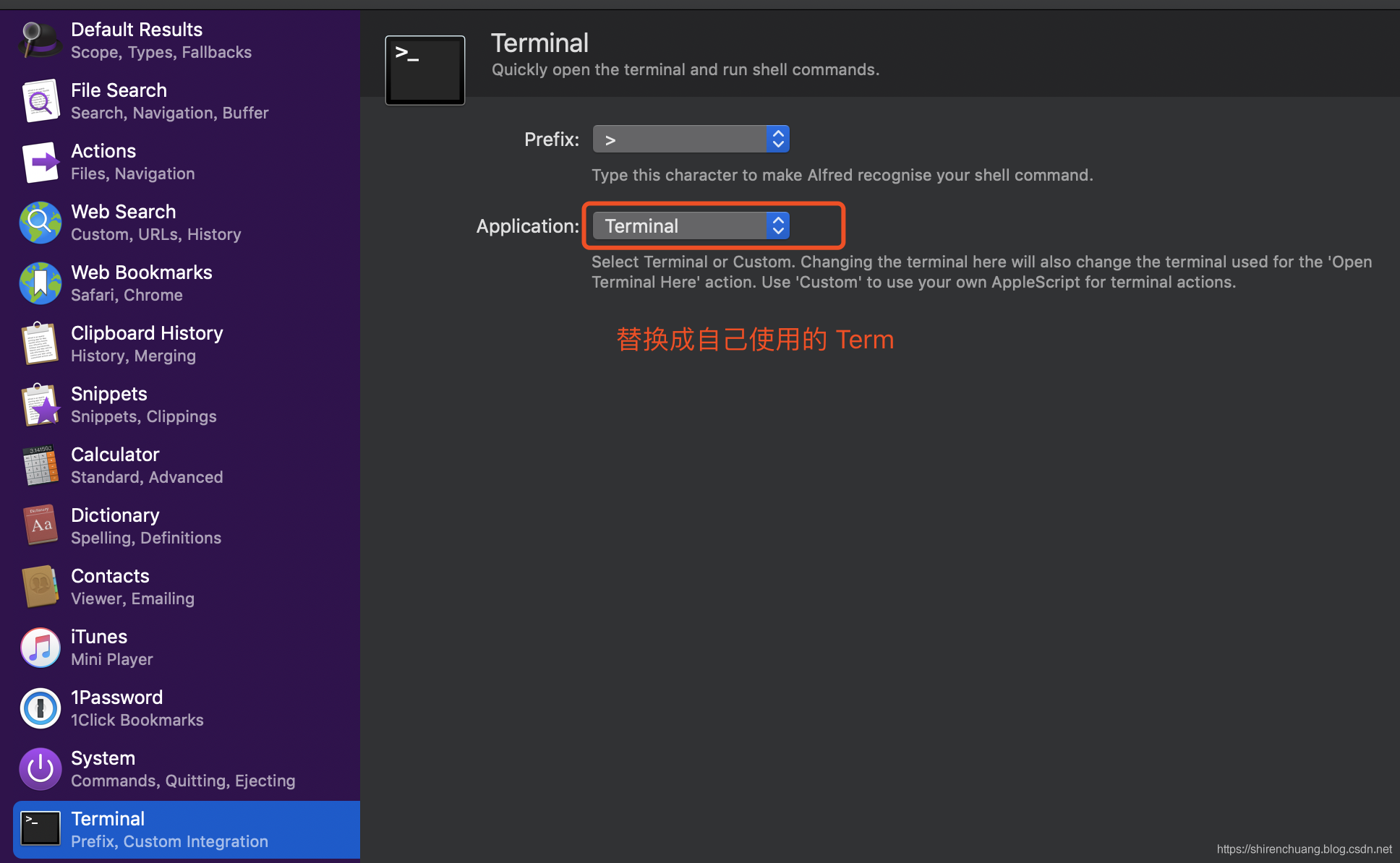Viewport: 1400px width, 863px height.
Task: Click the File Search magnifier icon
Action: (40, 100)
